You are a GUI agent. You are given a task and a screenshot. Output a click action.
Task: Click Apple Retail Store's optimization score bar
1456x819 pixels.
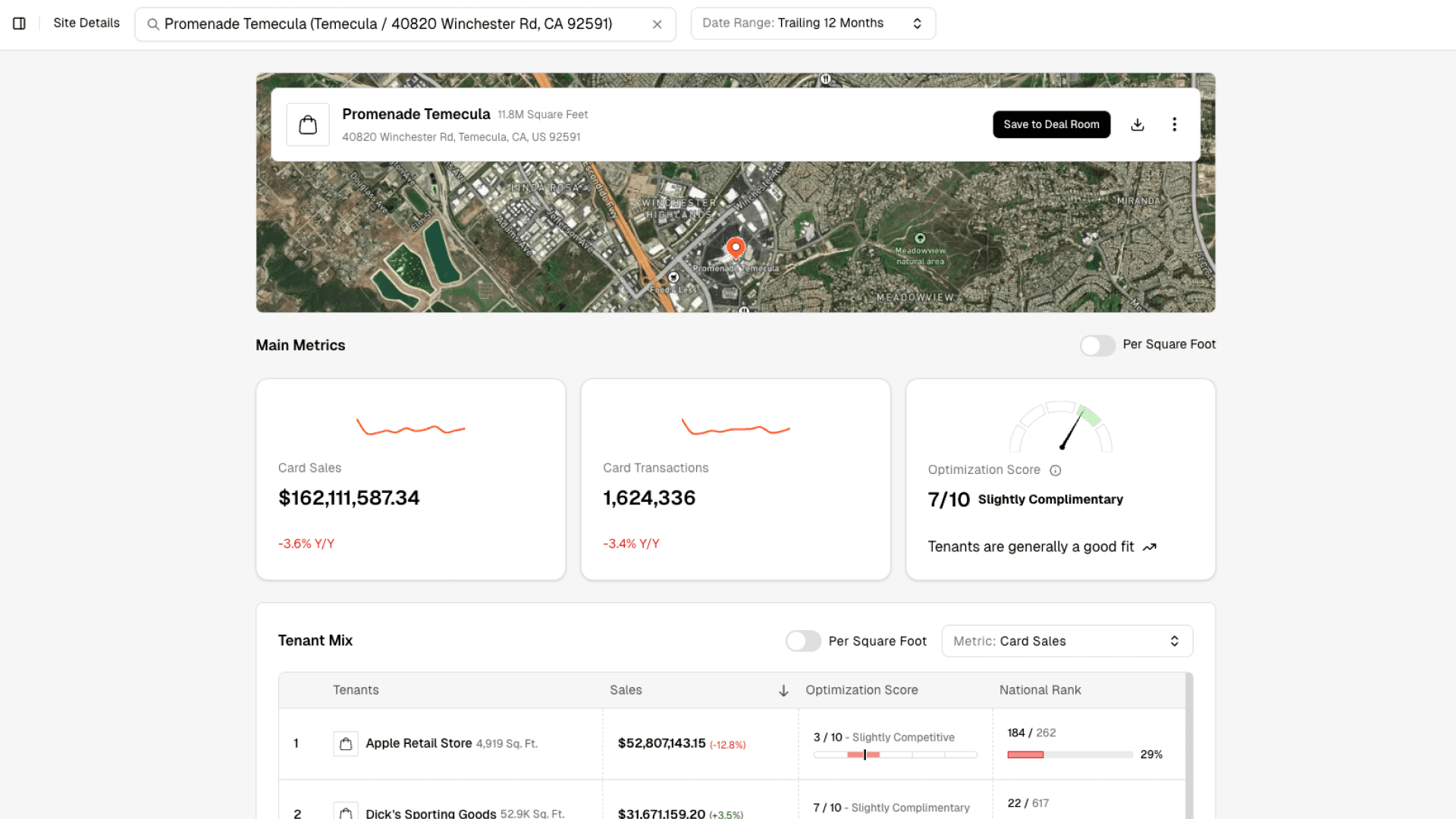[895, 755]
